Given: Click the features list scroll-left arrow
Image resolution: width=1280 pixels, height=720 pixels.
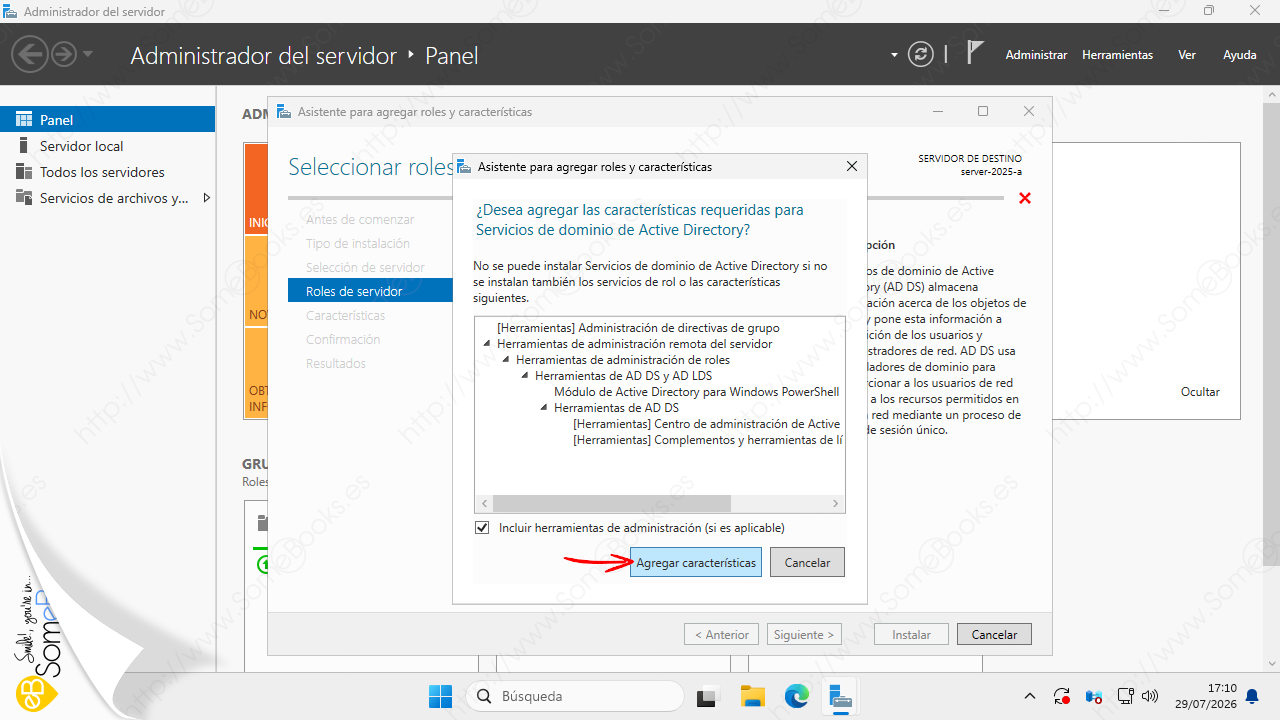Looking at the screenshot, I should coord(483,504).
